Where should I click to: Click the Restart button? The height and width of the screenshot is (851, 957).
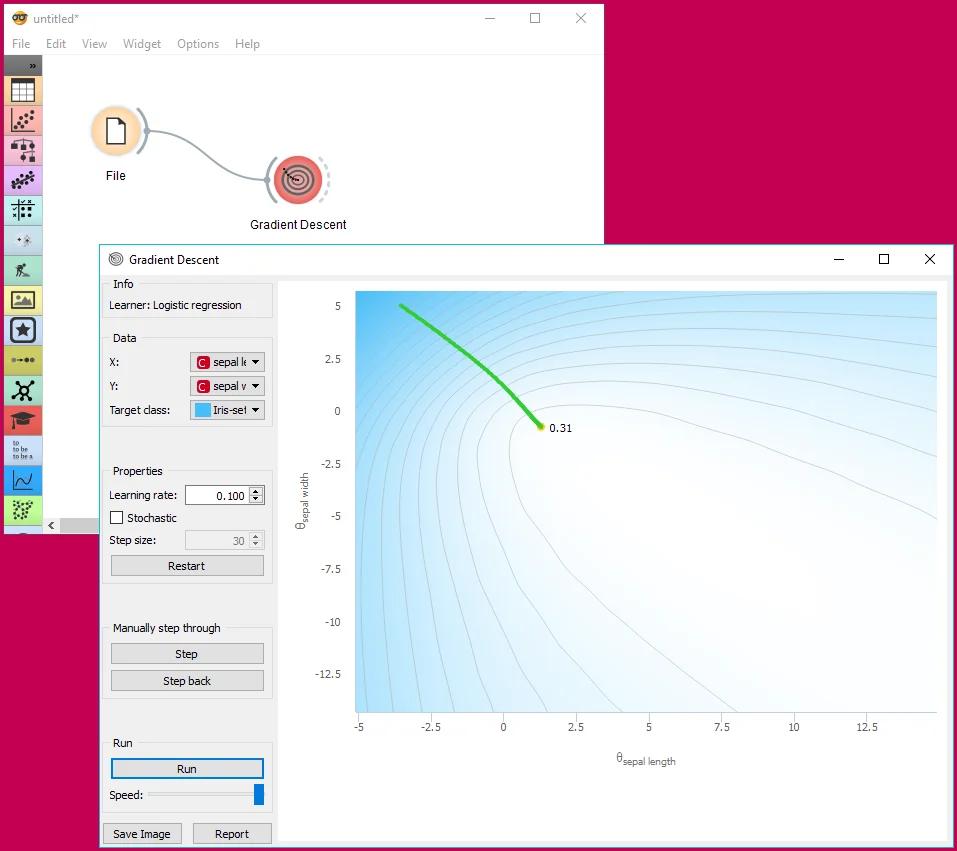(x=187, y=566)
